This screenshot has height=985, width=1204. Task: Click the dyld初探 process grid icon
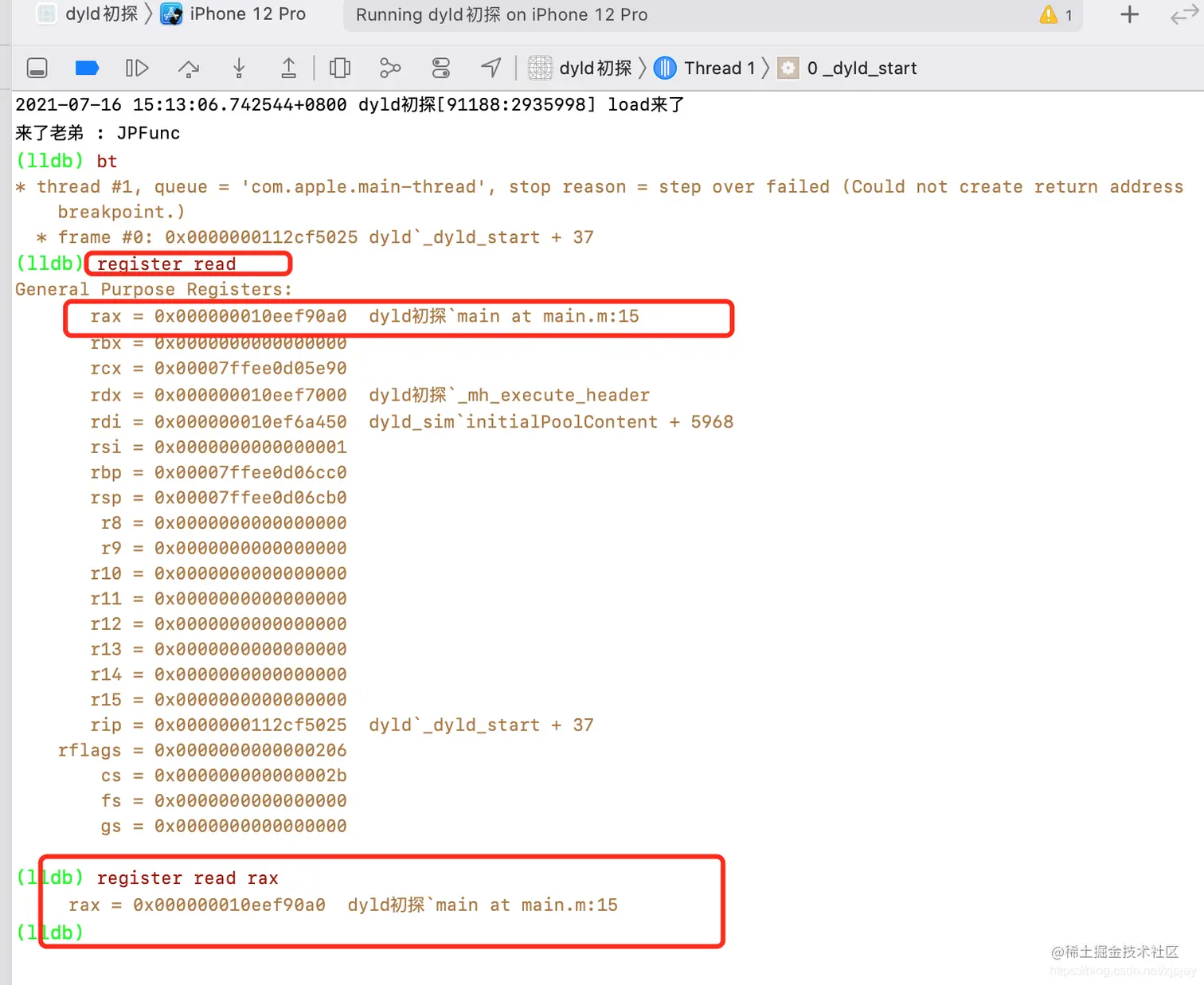pyautogui.click(x=540, y=68)
